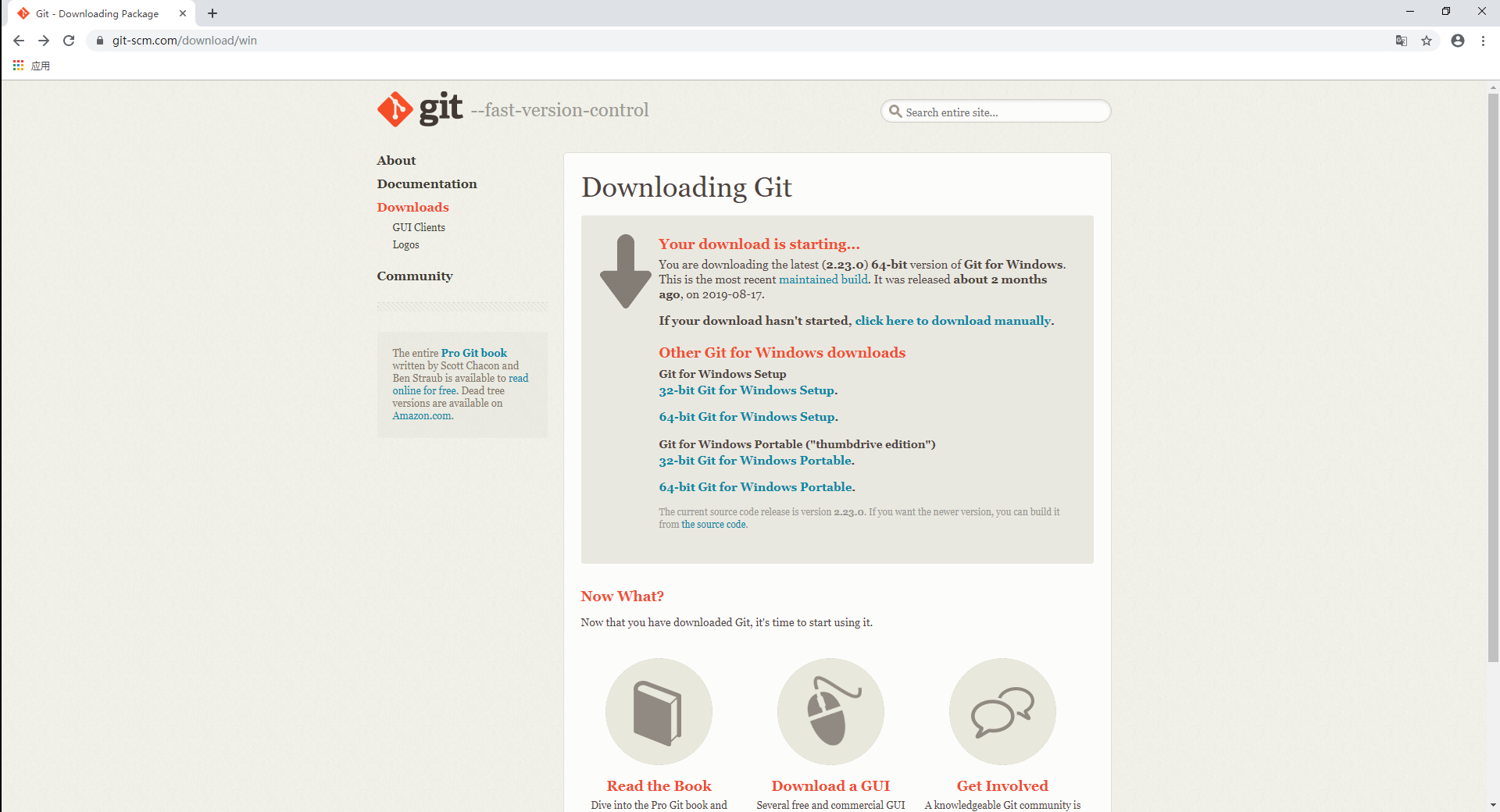
Task: Download 32-bit Git for Windows Setup
Action: click(x=746, y=390)
